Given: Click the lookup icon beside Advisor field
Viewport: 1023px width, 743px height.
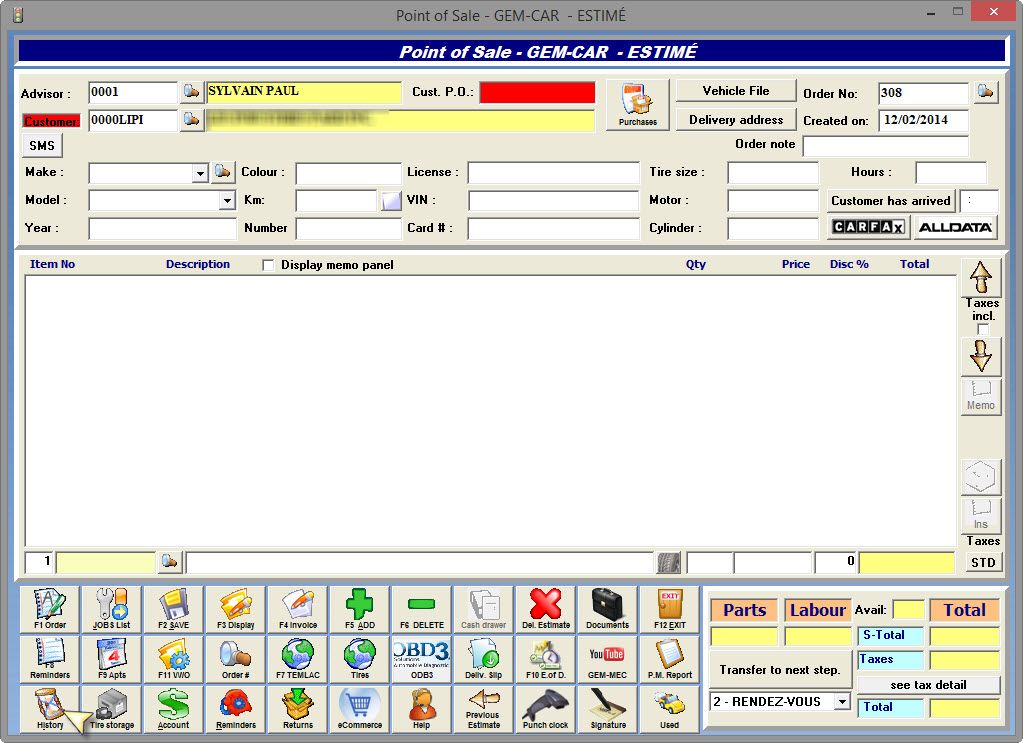Looking at the screenshot, I should tap(191, 91).
